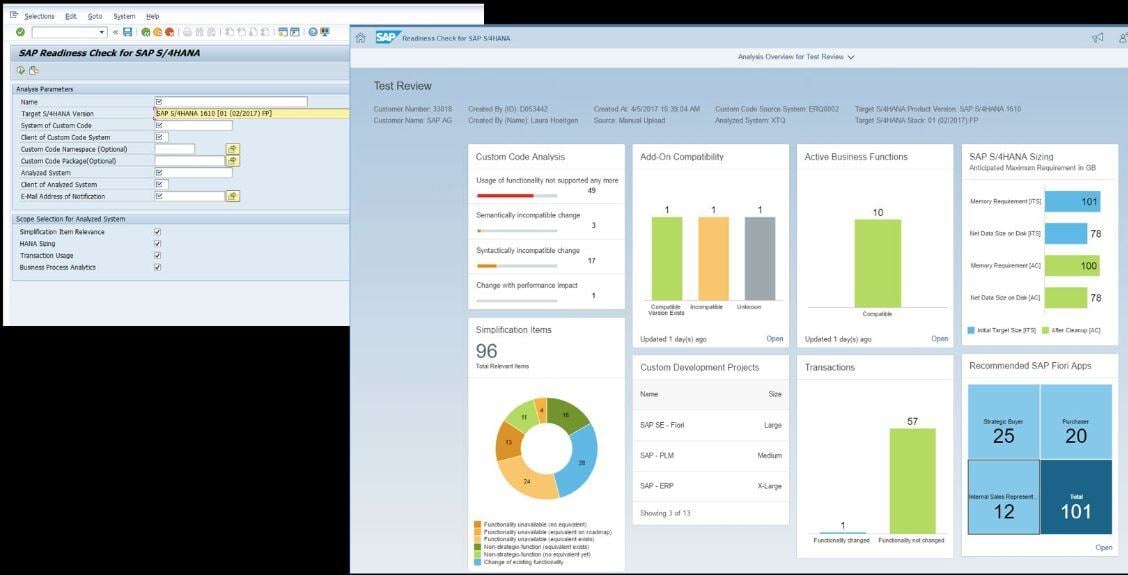Click the System of Custom Code input field
The image size is (1128, 575).
pos(194,125)
